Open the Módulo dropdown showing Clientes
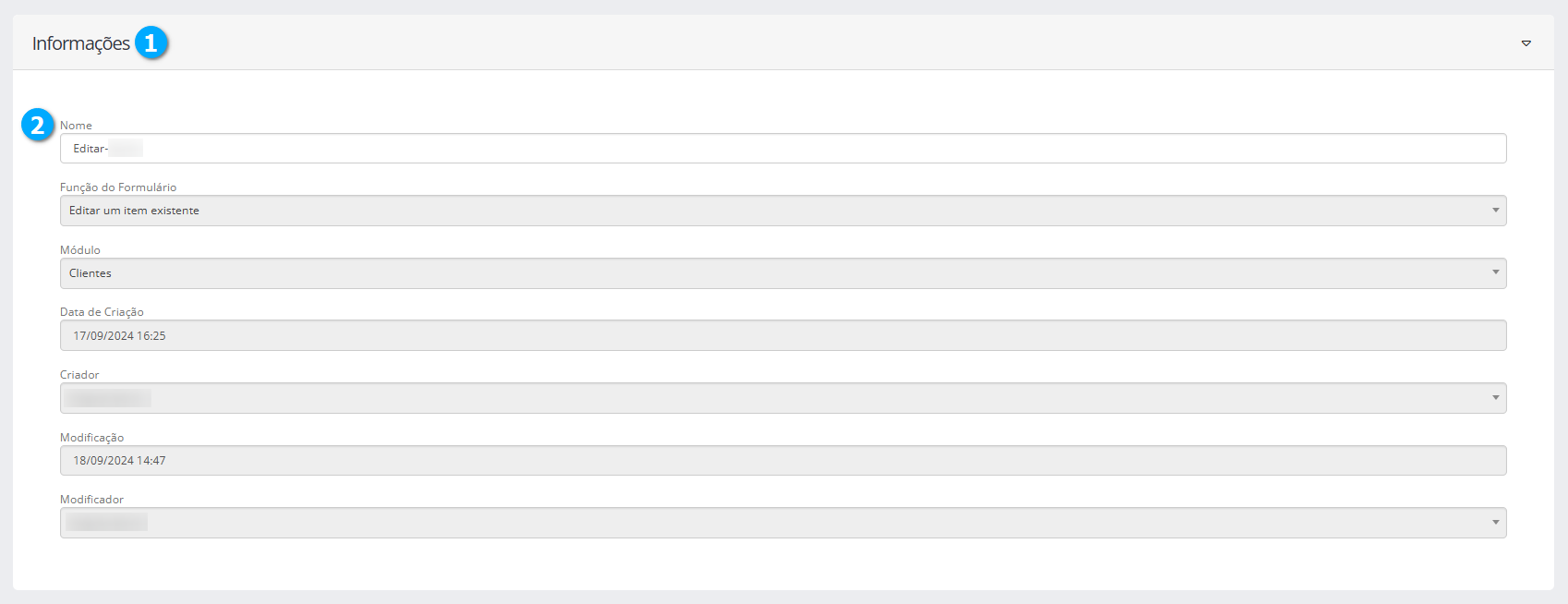Image resolution: width=1568 pixels, height=604 pixels. [776, 273]
